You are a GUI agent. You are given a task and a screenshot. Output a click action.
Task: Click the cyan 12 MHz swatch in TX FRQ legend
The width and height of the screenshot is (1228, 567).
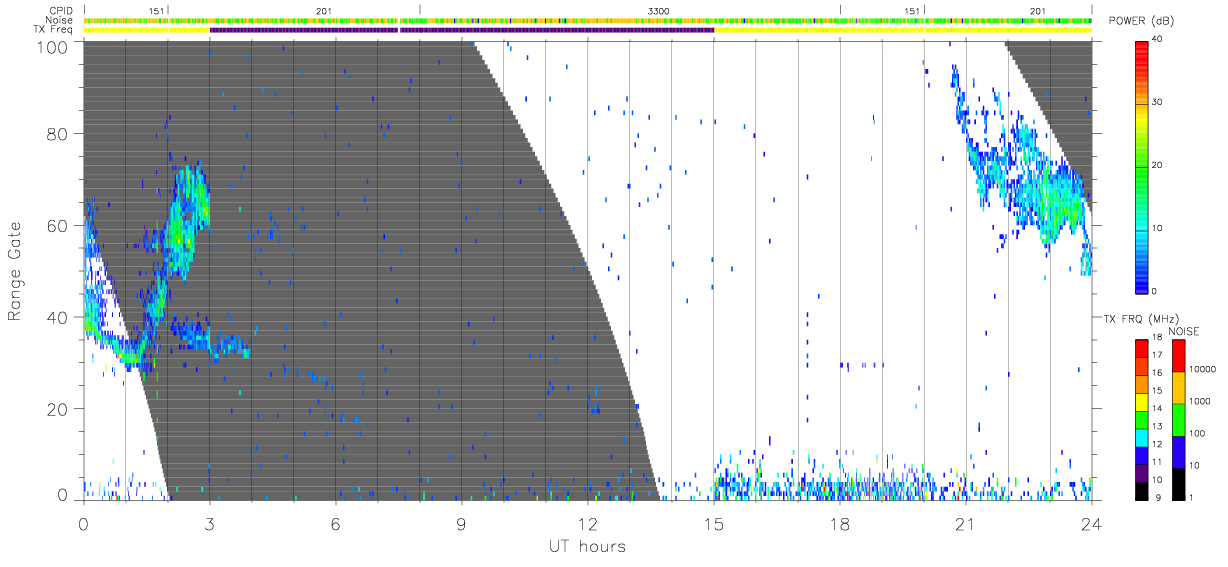coord(1143,437)
